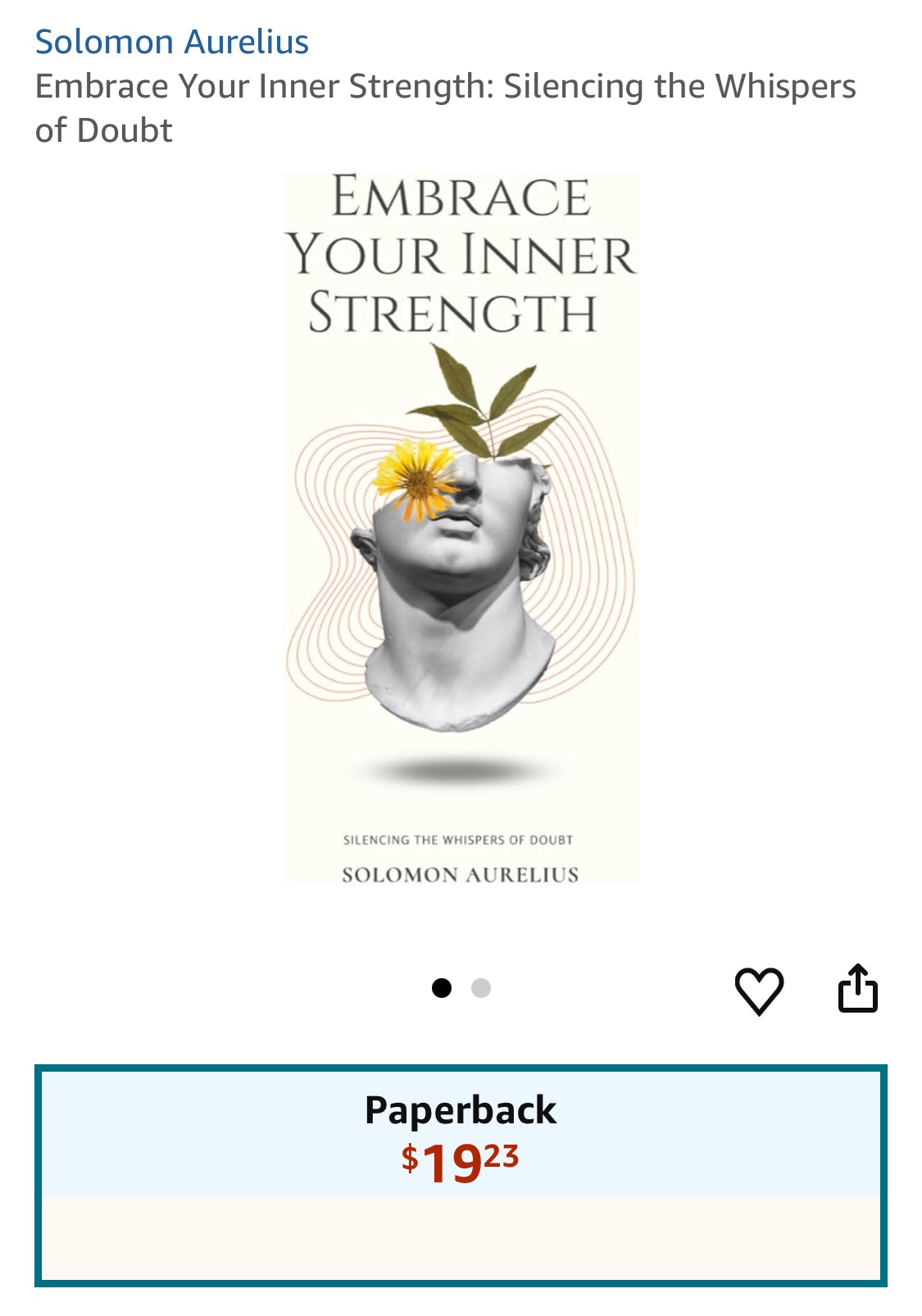Click the $19.23 paperback price

(x=461, y=1162)
